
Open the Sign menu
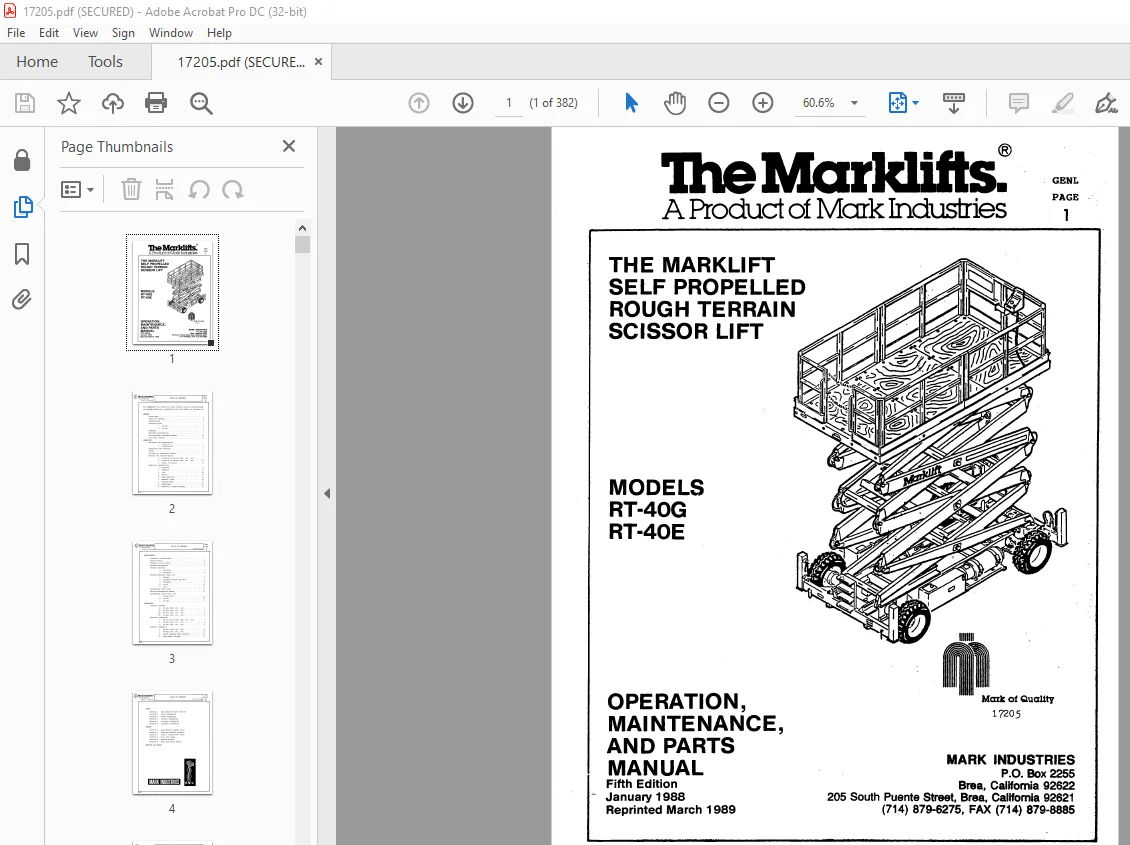click(x=123, y=32)
